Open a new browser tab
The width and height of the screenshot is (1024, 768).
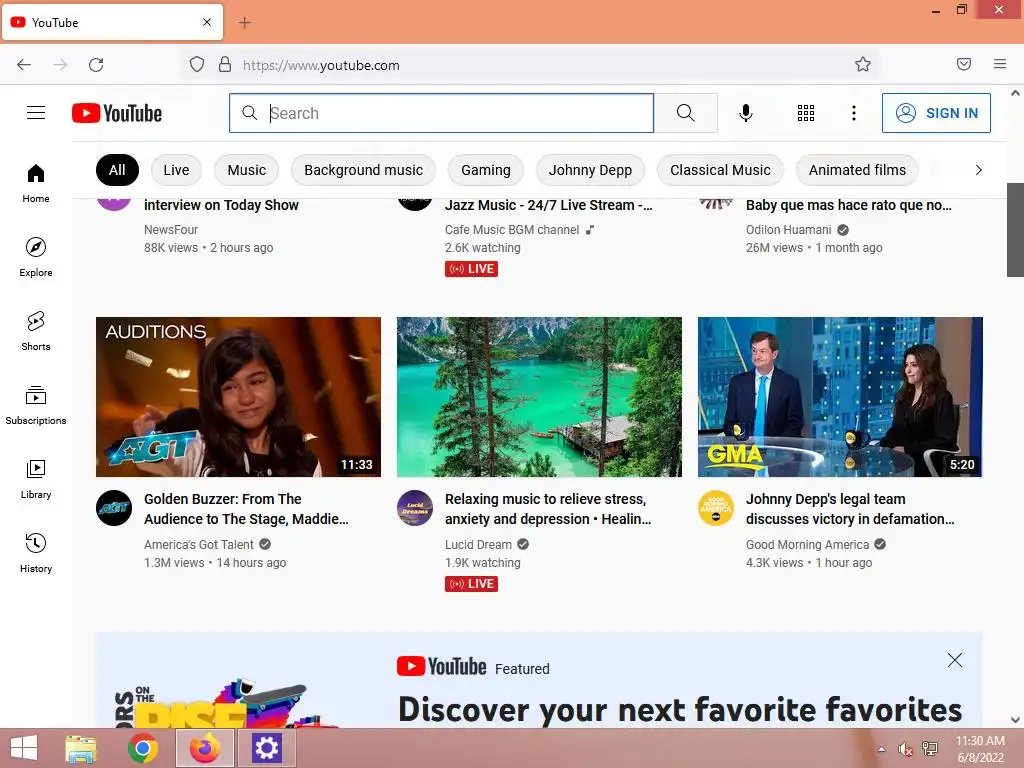(x=244, y=23)
